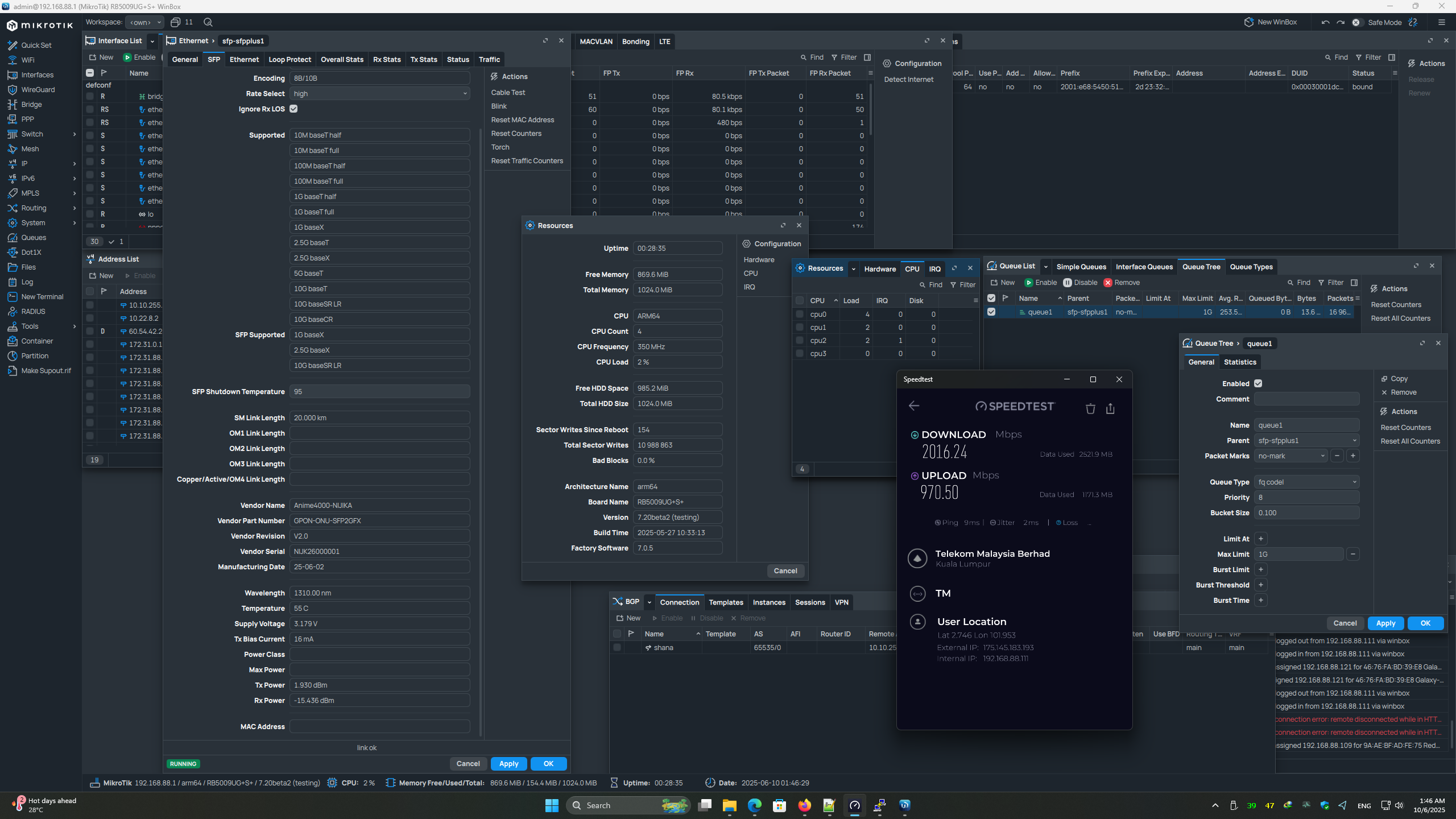The image size is (1456, 819).
Task: Click Torch action for sfp-sfpplus1
Action: [x=500, y=147]
